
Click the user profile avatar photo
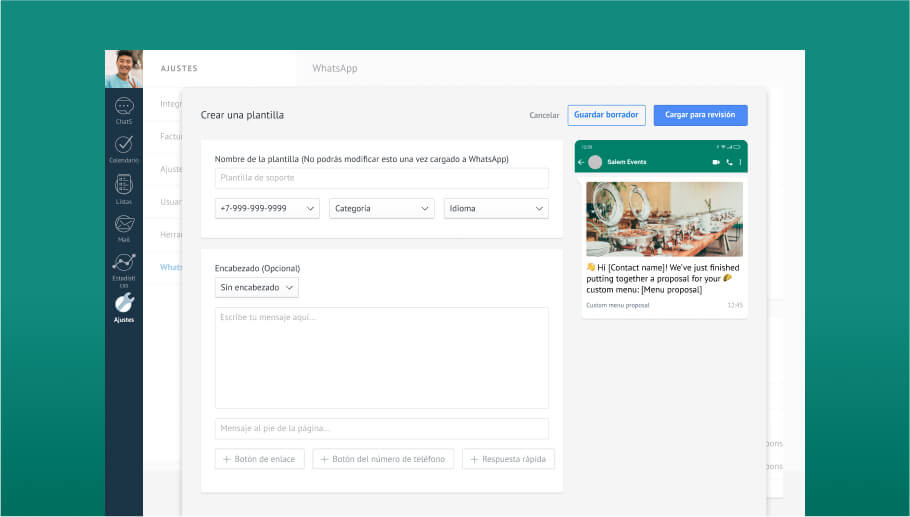coord(124,69)
